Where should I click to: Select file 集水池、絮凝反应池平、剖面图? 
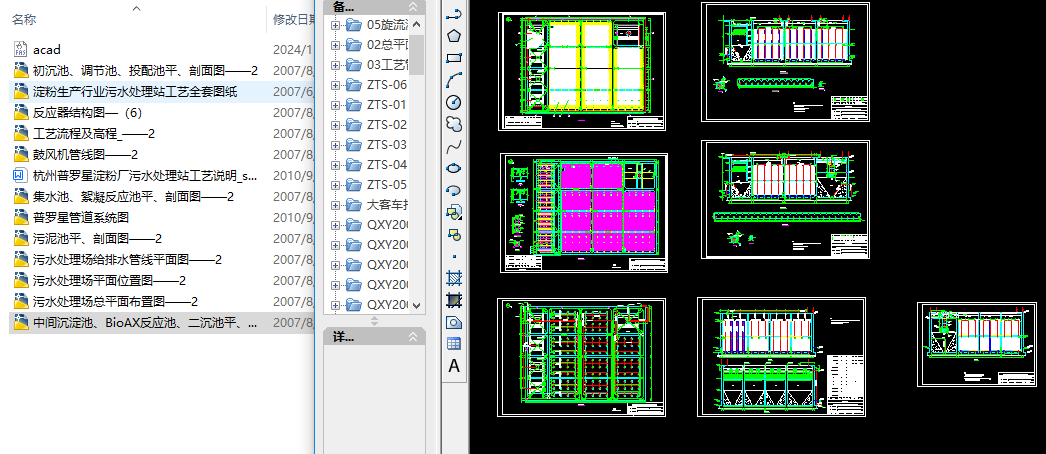pyautogui.click(x=133, y=197)
